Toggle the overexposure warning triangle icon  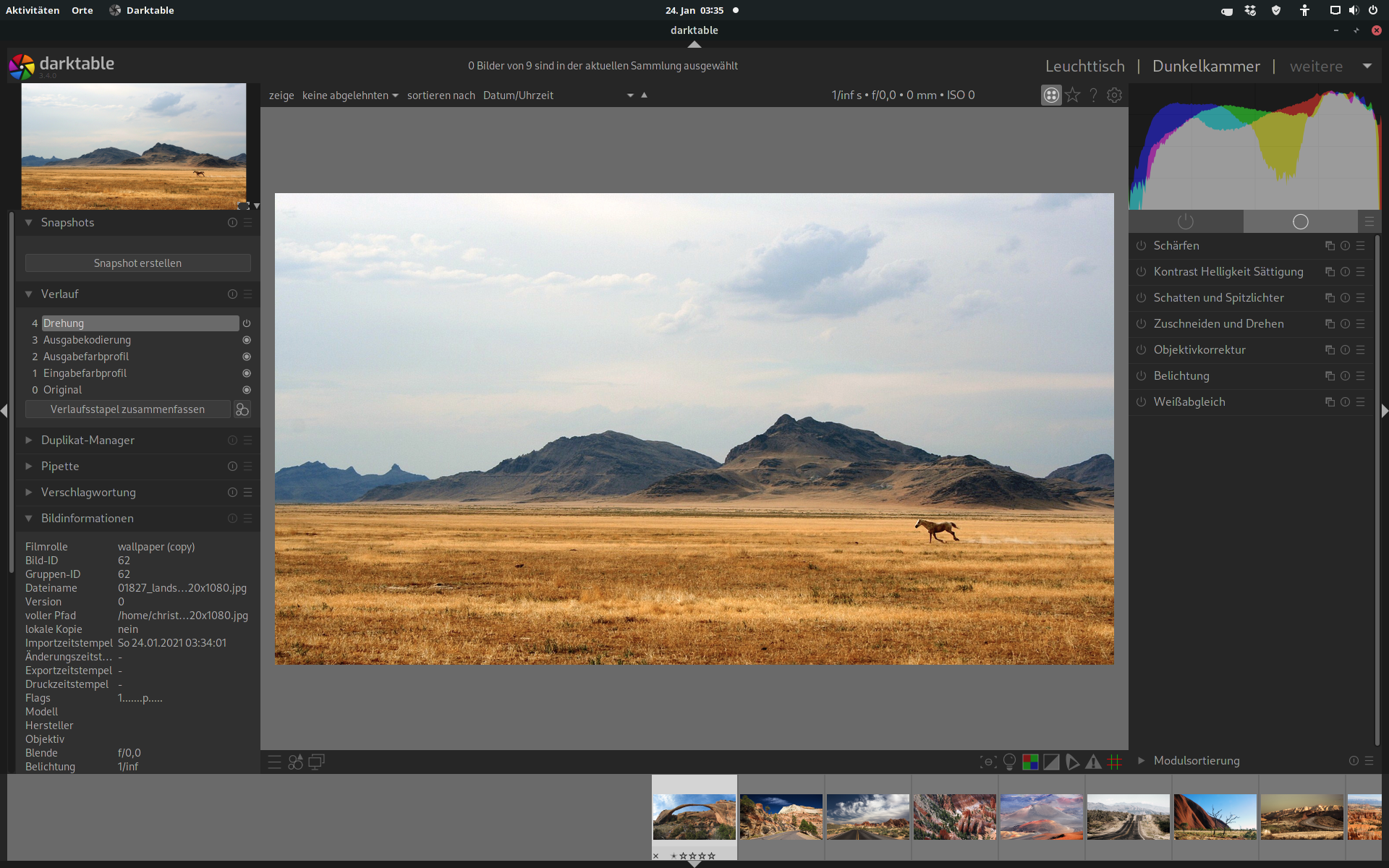1092,762
